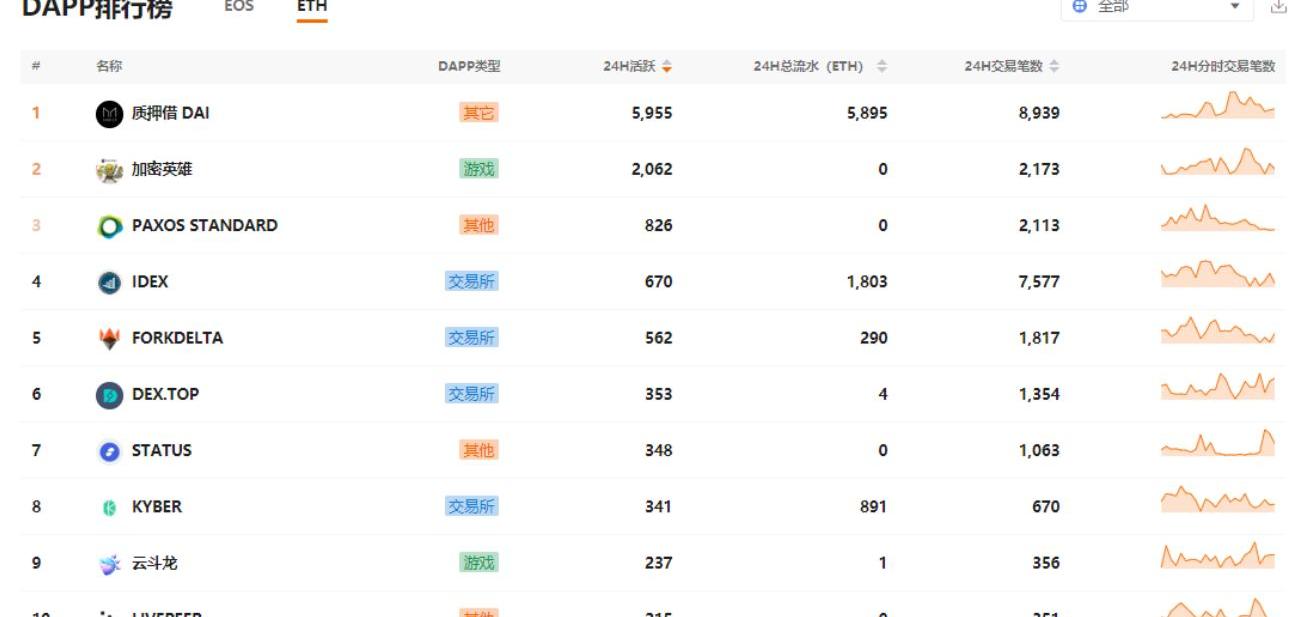1301x617 pixels.
Task: Click the DEX.TOP logo icon
Action: [109, 395]
